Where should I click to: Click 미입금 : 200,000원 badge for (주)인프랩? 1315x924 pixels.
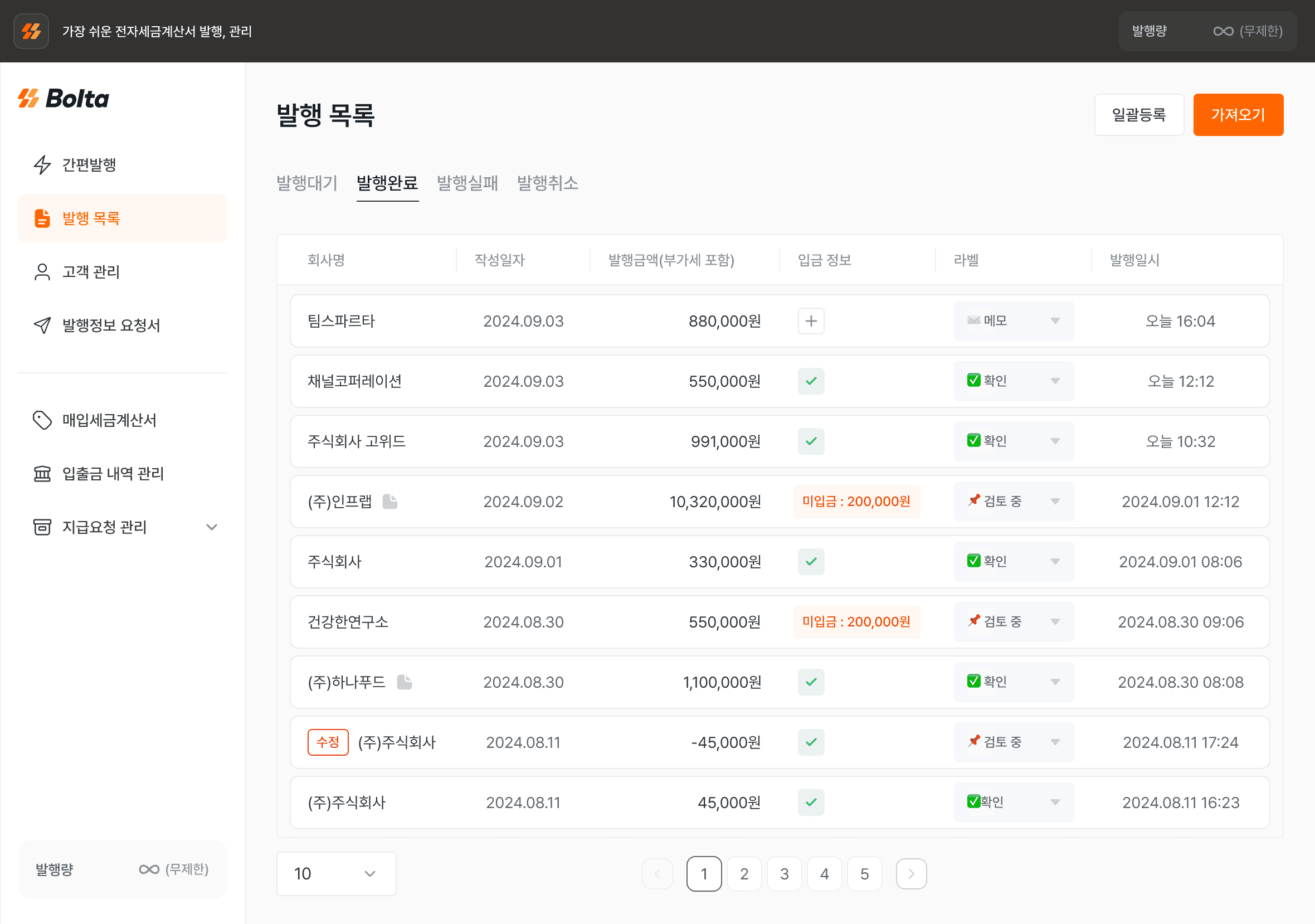856,502
